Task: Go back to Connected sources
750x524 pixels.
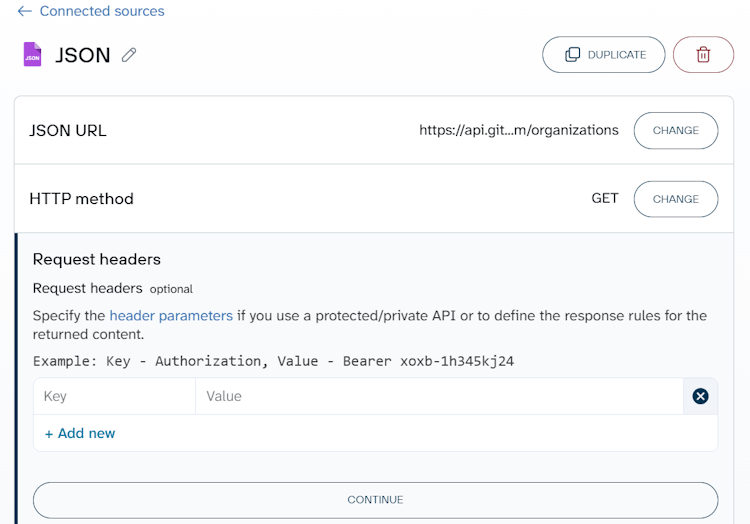Action: point(91,11)
